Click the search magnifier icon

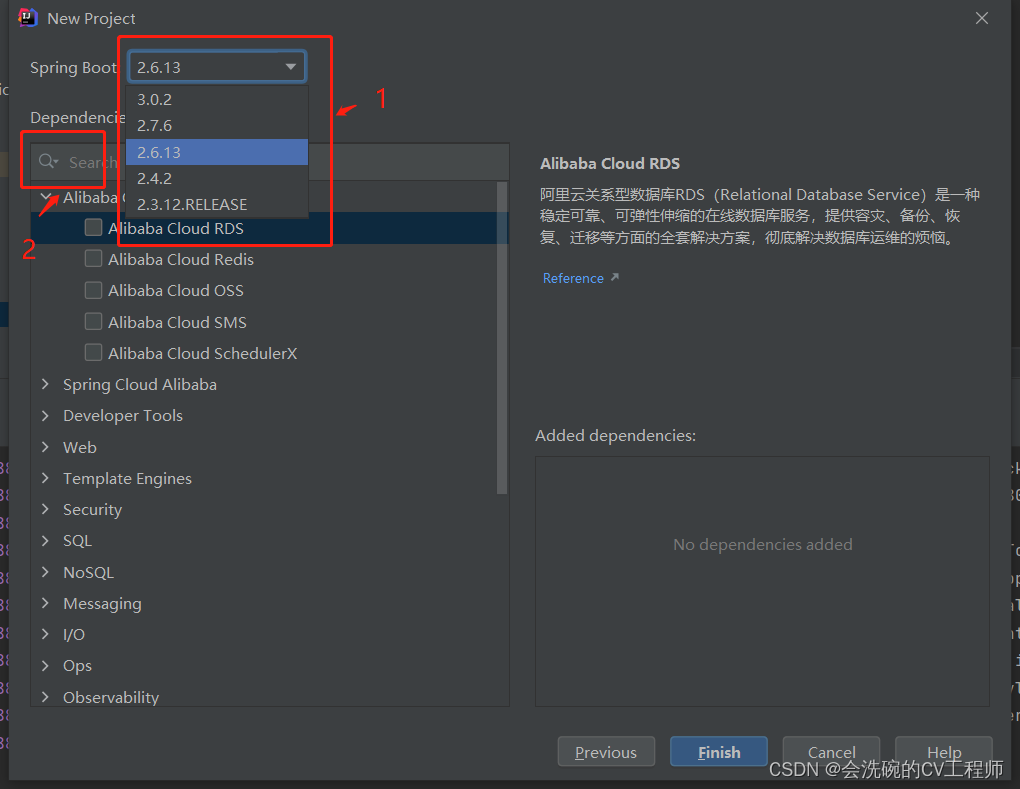47,161
